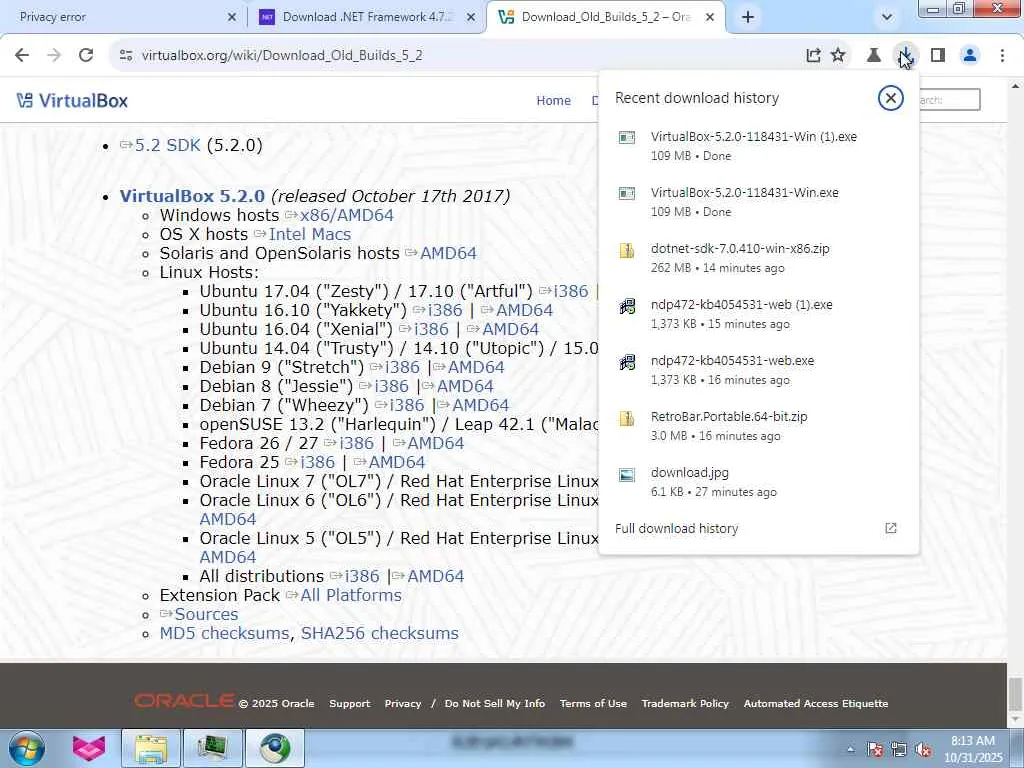The height and width of the screenshot is (768, 1024).
Task: Open VirtualBox 5.2.0 release heading link
Action: 192,196
